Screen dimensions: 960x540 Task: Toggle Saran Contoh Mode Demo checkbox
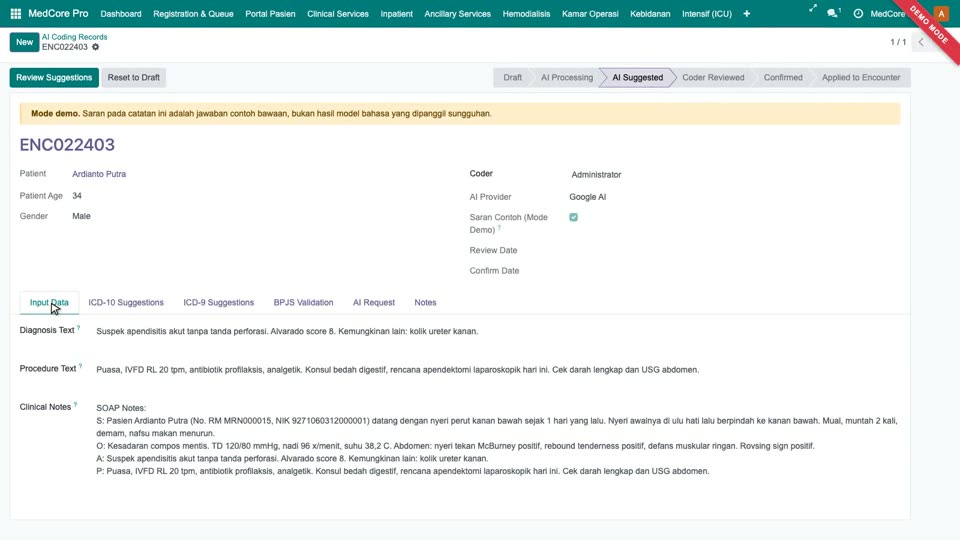pyautogui.click(x=573, y=217)
